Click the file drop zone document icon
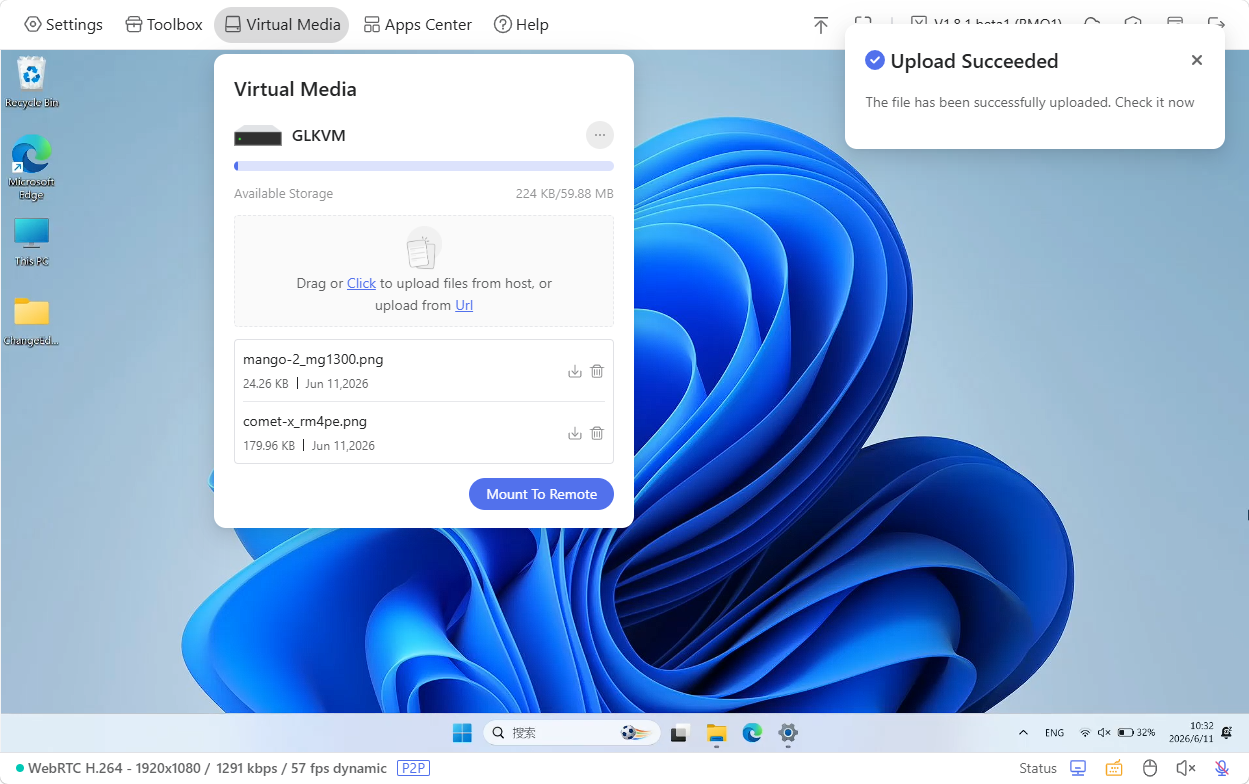Viewport: 1249px width, 784px height. pos(423,248)
